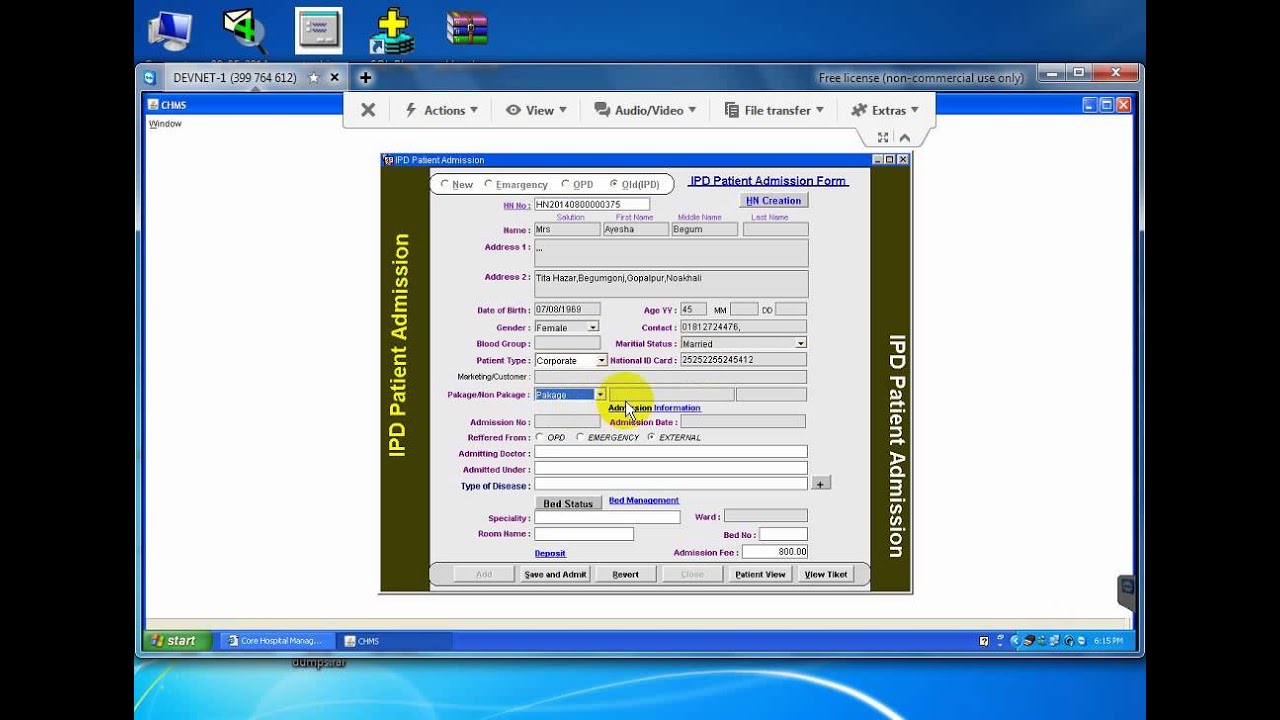Click the Room Name field

point(584,534)
